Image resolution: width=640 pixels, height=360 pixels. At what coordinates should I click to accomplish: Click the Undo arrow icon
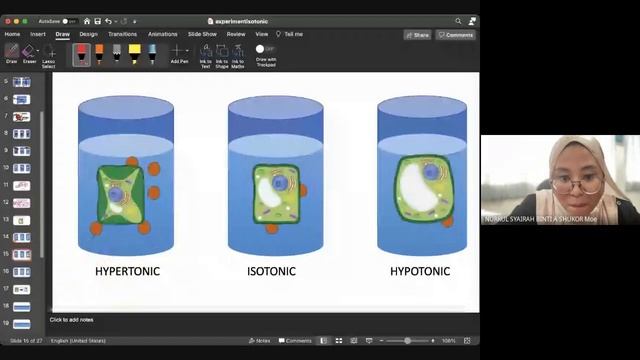coord(108,21)
